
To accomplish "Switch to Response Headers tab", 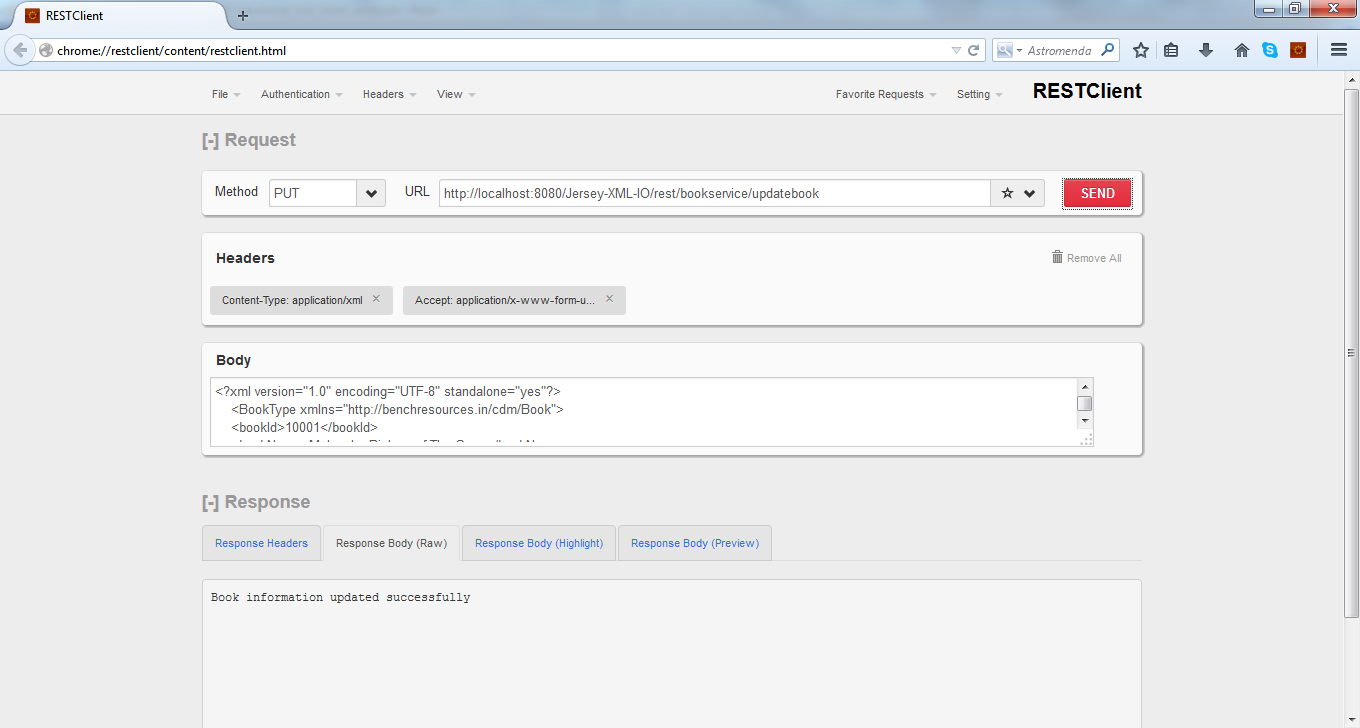I will (261, 543).
